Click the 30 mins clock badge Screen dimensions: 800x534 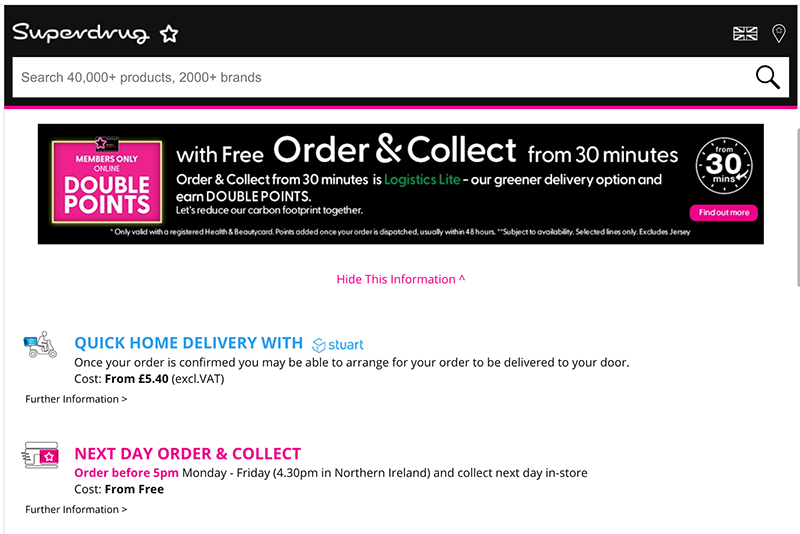pos(724,165)
